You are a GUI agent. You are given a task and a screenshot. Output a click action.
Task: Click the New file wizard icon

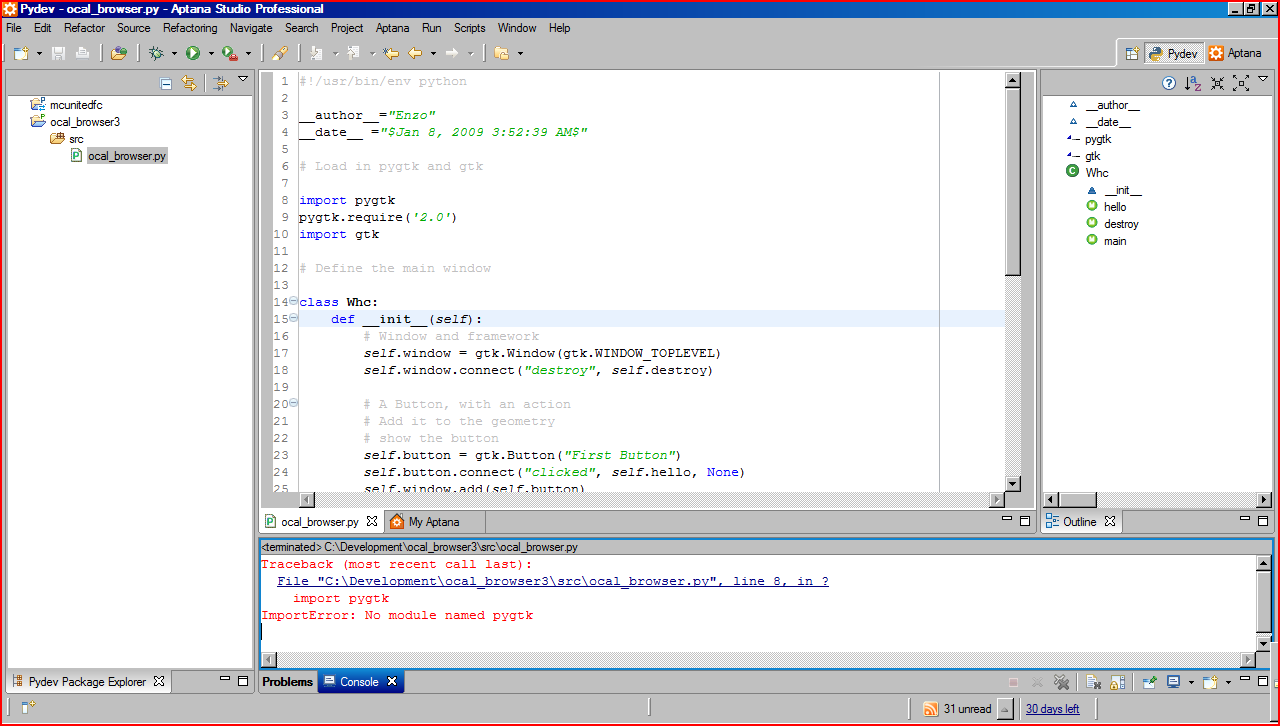tap(21, 53)
